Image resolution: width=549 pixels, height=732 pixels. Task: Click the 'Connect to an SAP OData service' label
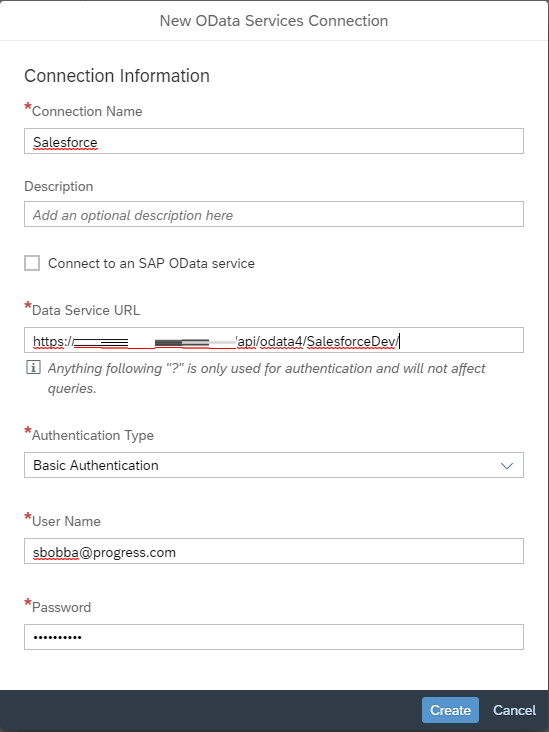click(152, 263)
